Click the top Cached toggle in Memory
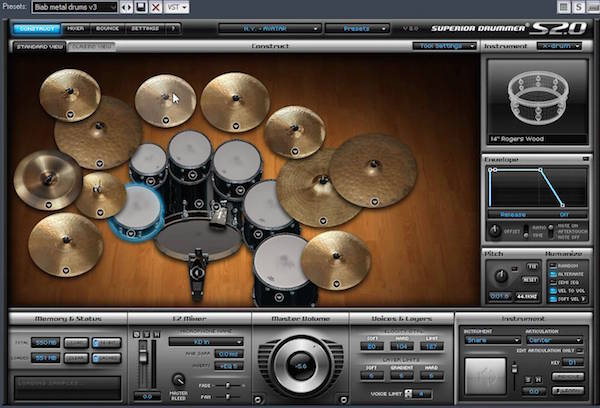 point(107,343)
